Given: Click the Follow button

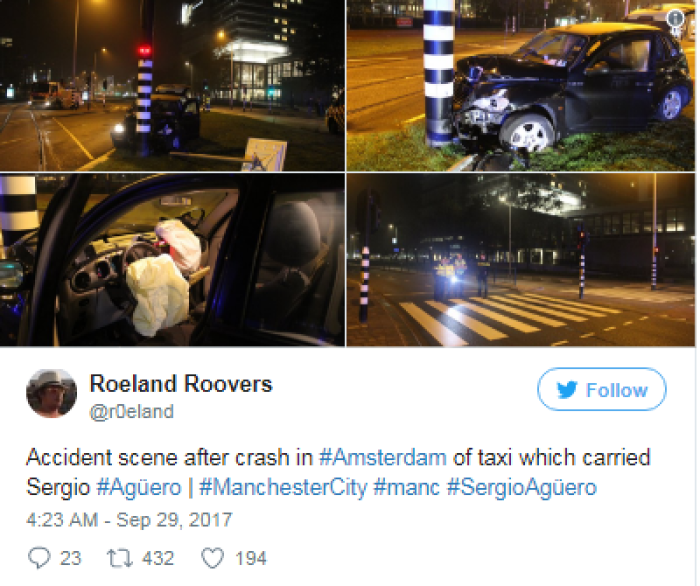Looking at the screenshot, I should click(602, 389).
